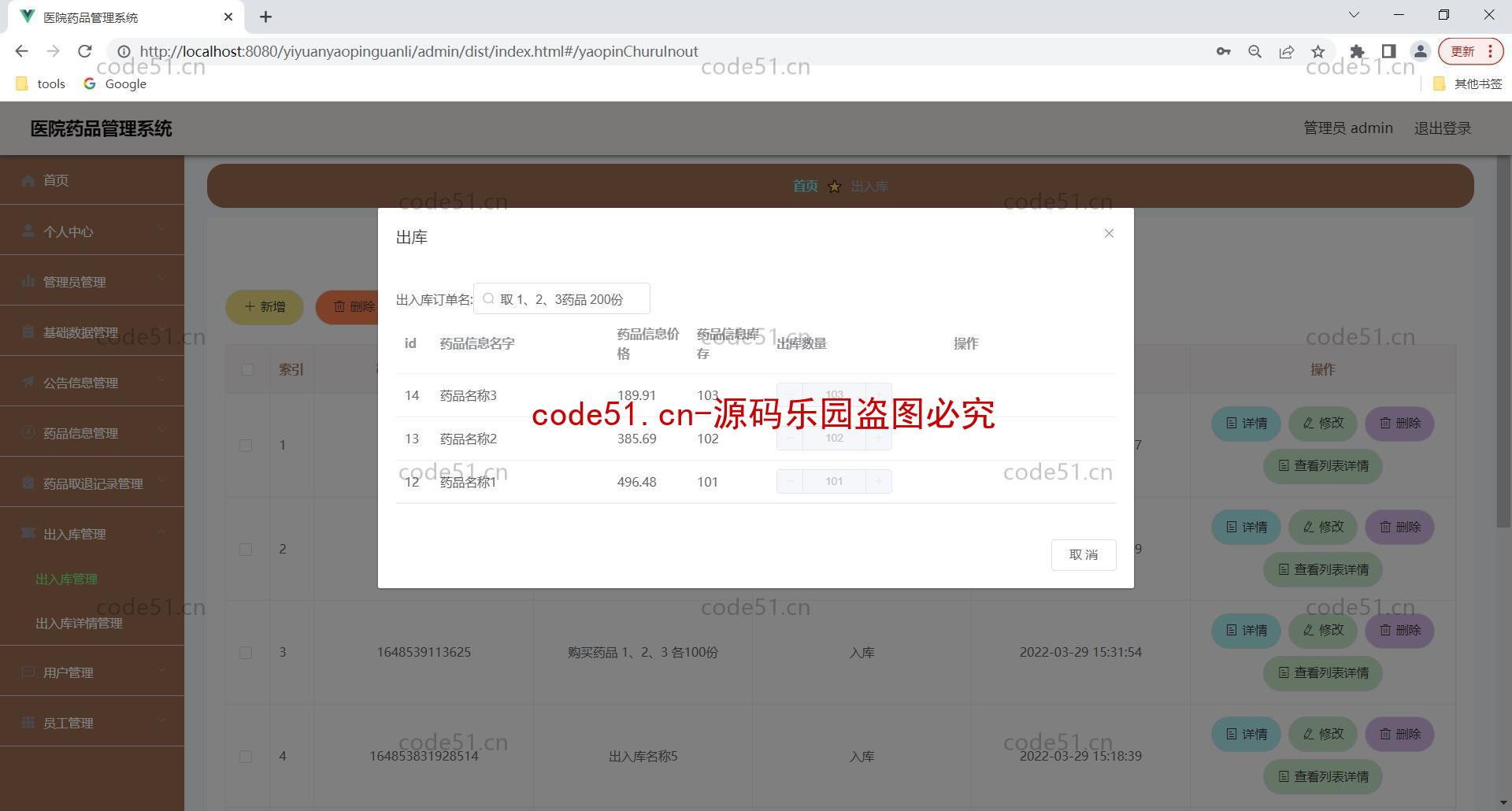Check the checkbox for row 1

246,446
